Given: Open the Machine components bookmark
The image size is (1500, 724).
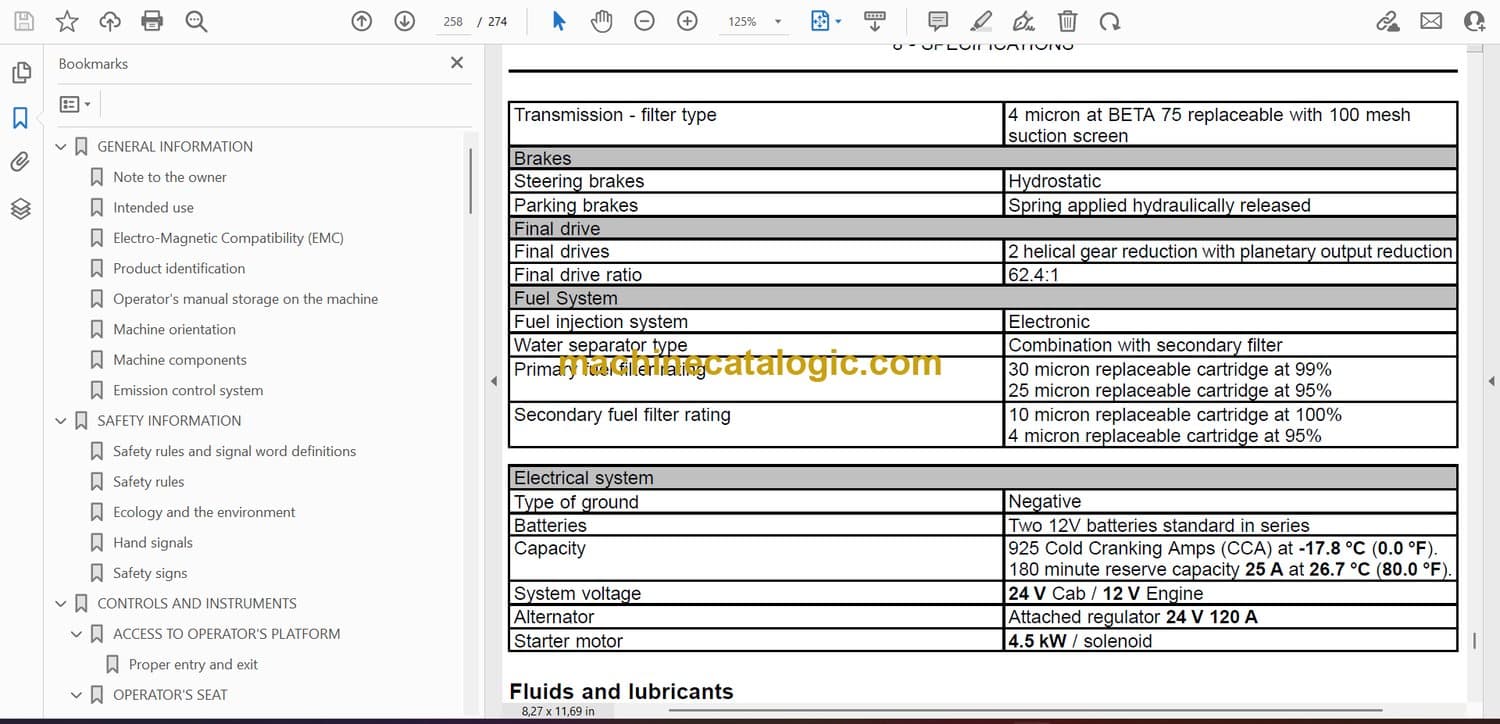Looking at the screenshot, I should click(179, 360).
